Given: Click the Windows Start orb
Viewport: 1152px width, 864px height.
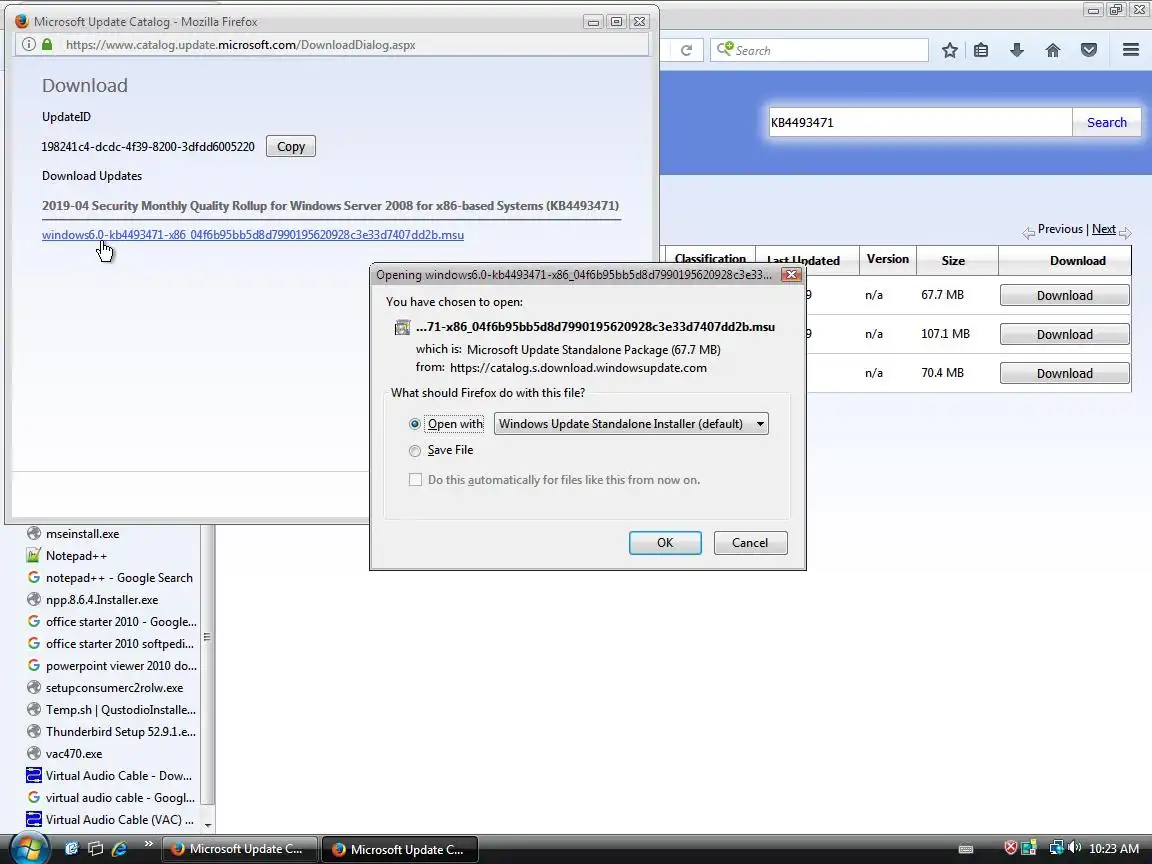Looking at the screenshot, I should [x=29, y=848].
